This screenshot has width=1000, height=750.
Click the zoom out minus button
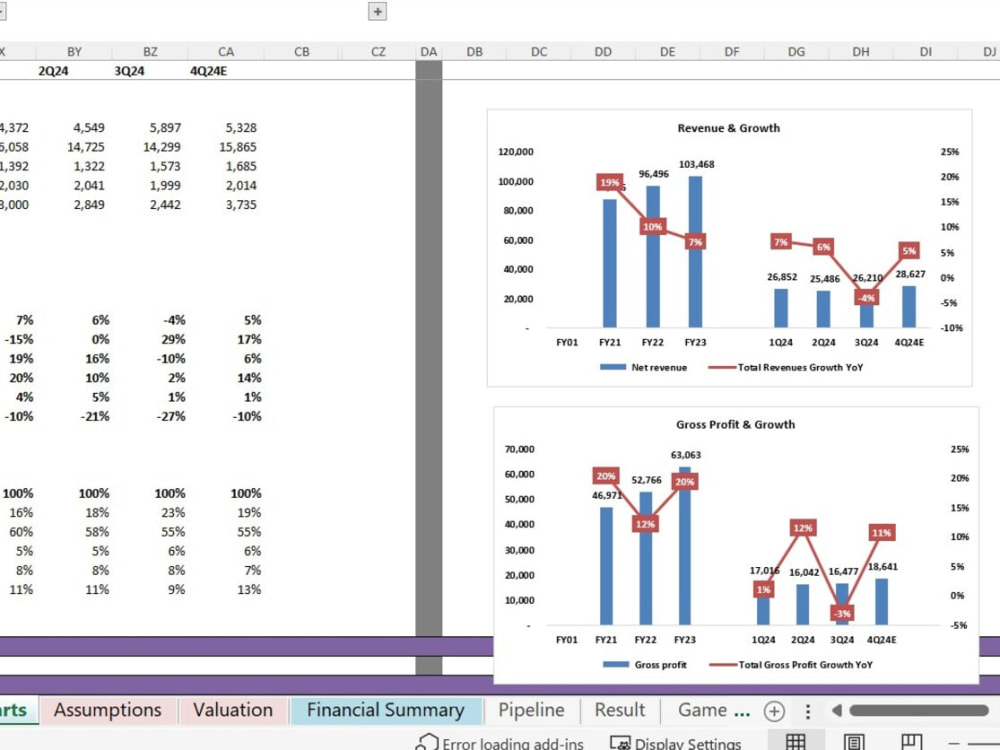(954, 743)
